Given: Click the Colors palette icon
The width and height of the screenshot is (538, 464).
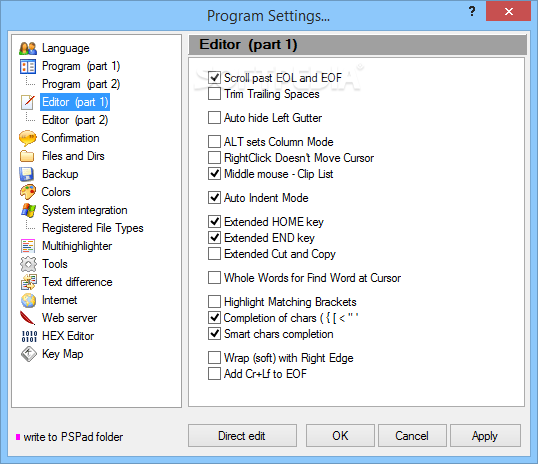Looking at the screenshot, I should tap(28, 192).
